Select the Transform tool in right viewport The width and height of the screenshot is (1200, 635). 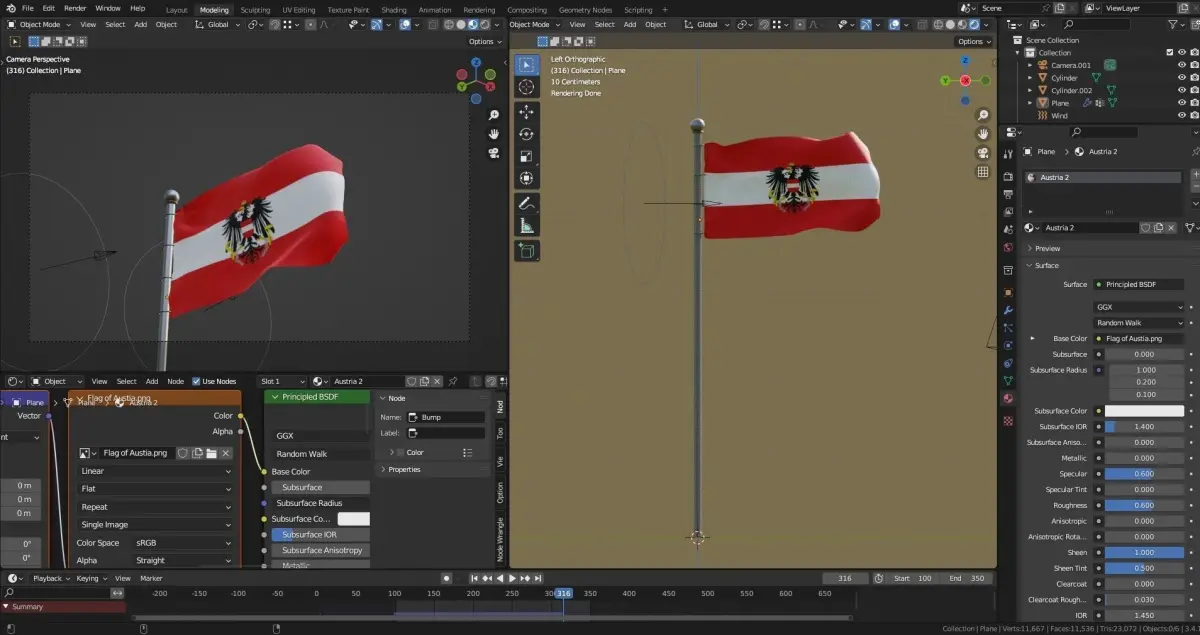(526, 179)
